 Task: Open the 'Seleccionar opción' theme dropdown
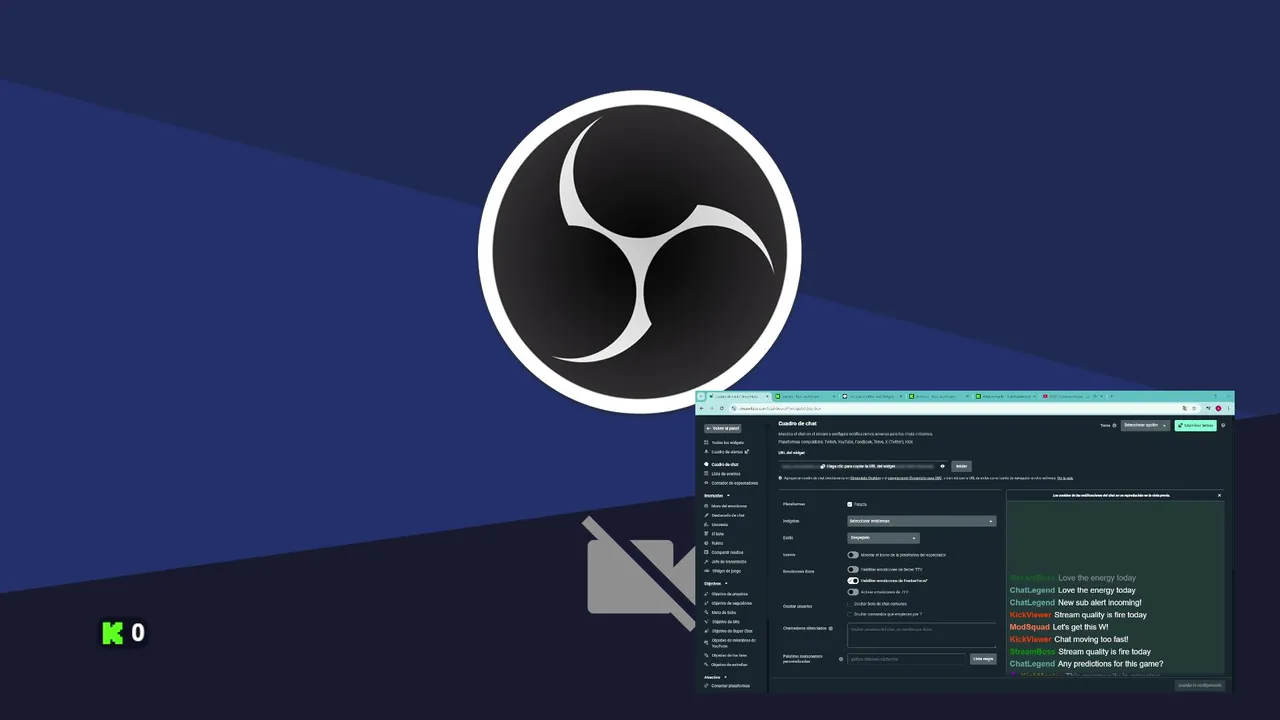pos(1145,425)
